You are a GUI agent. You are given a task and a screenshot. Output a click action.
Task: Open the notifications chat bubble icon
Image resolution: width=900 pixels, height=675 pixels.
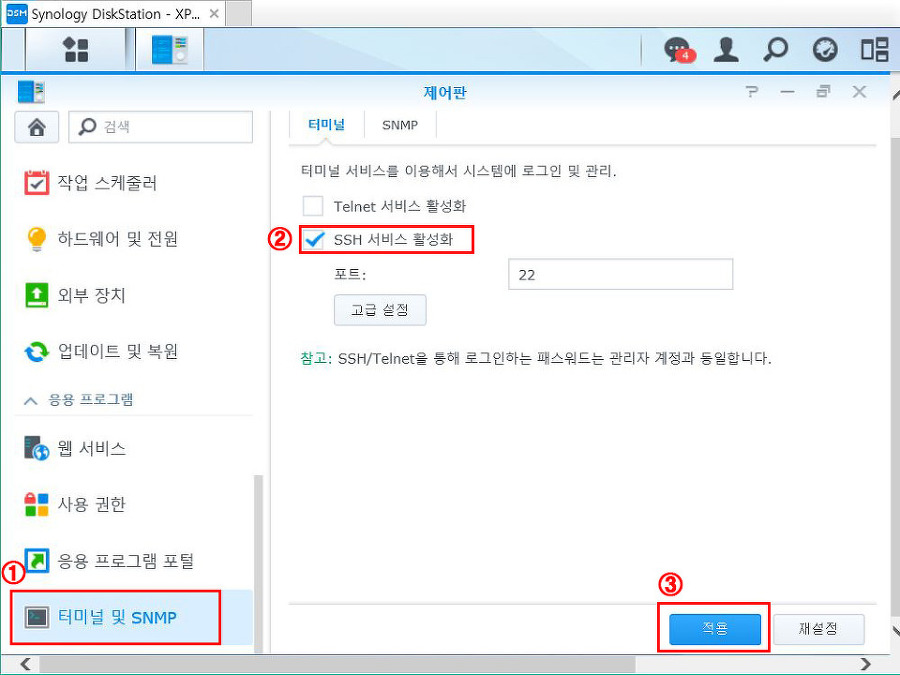point(679,50)
